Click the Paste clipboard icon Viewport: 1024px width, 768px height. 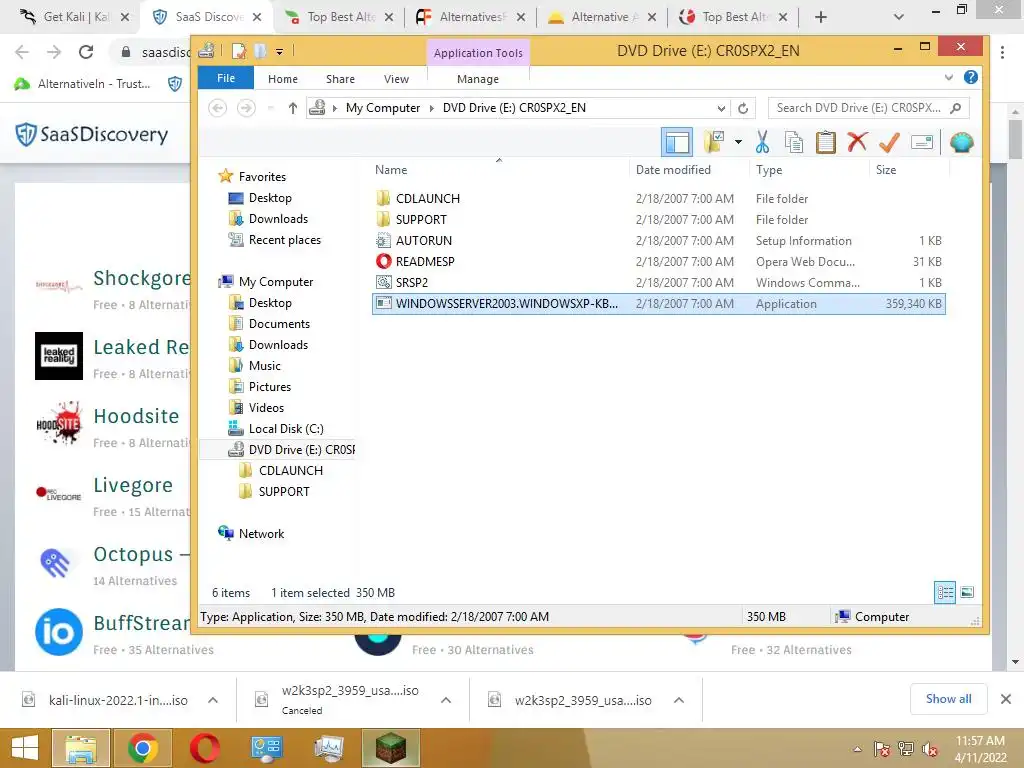click(825, 142)
